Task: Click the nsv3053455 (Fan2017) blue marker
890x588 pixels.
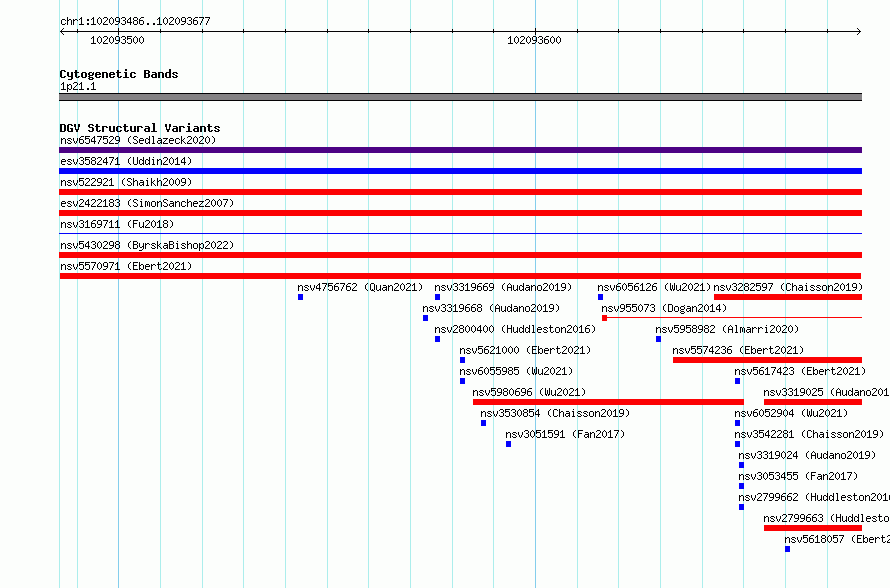Action: (741, 486)
